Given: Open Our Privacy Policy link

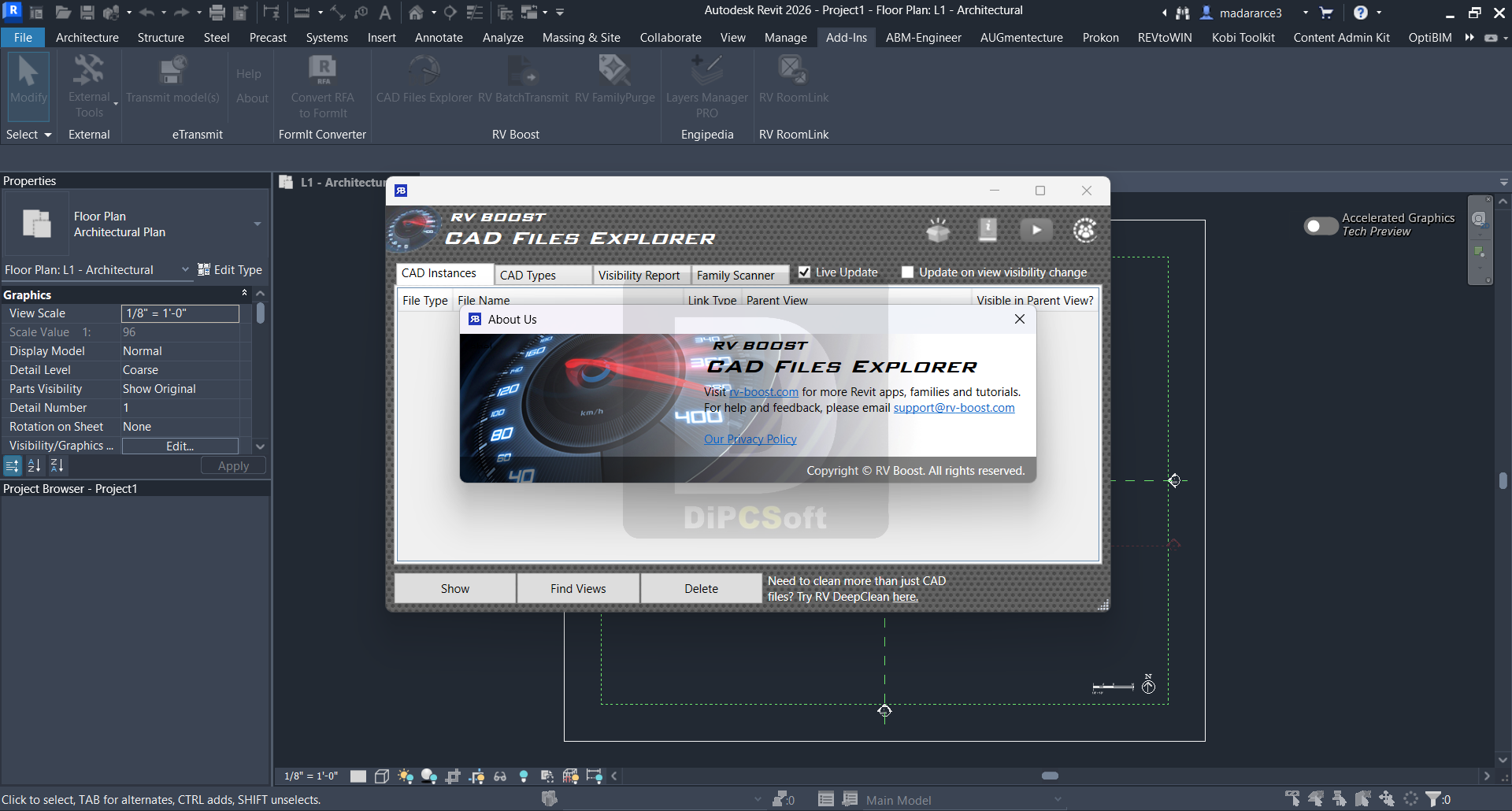Looking at the screenshot, I should (750, 439).
